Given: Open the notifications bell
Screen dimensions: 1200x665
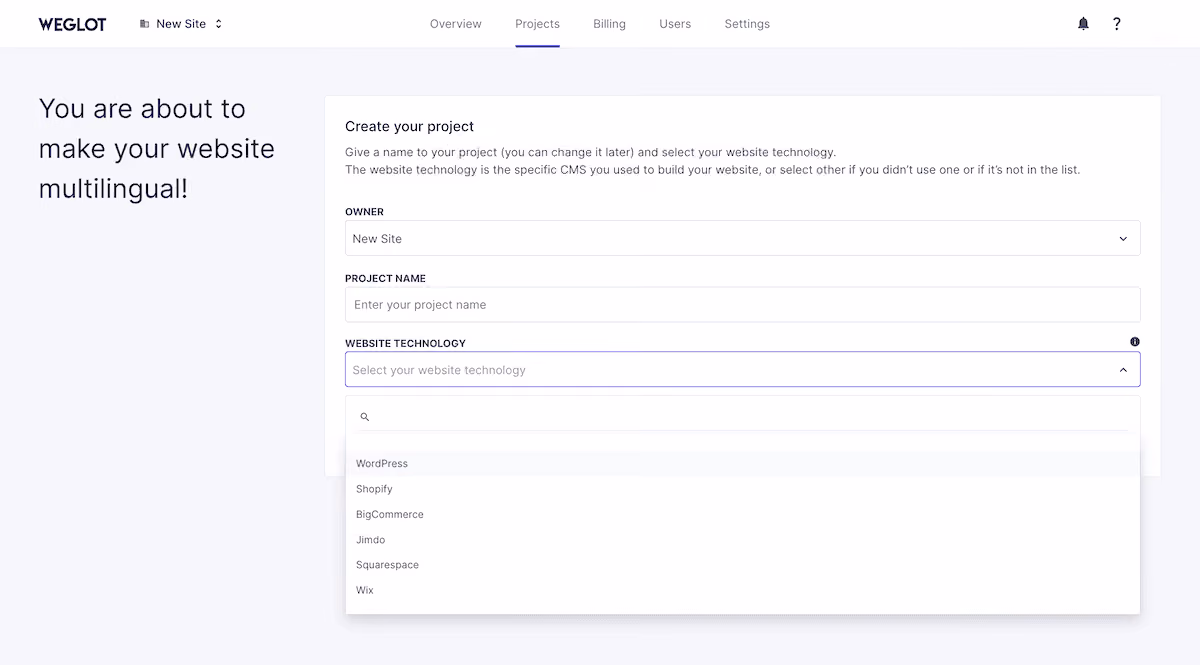Looking at the screenshot, I should 1083,24.
